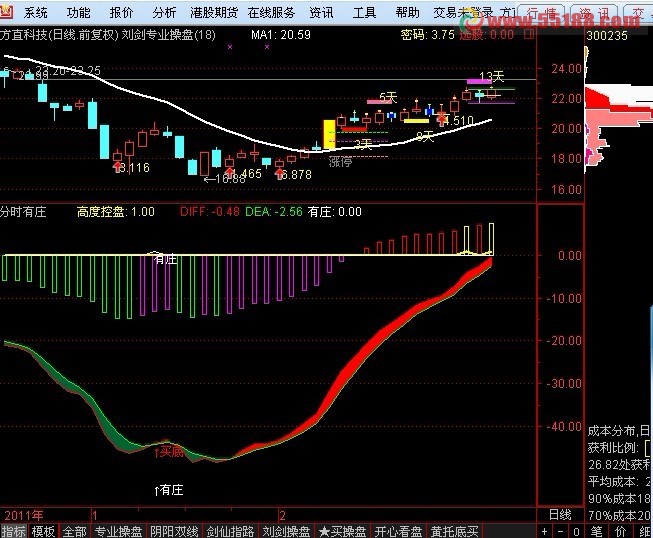Image resolution: width=653 pixels, height=538 pixels.
Task: Click the plus zoom button at bottom right
Action: (x=544, y=531)
